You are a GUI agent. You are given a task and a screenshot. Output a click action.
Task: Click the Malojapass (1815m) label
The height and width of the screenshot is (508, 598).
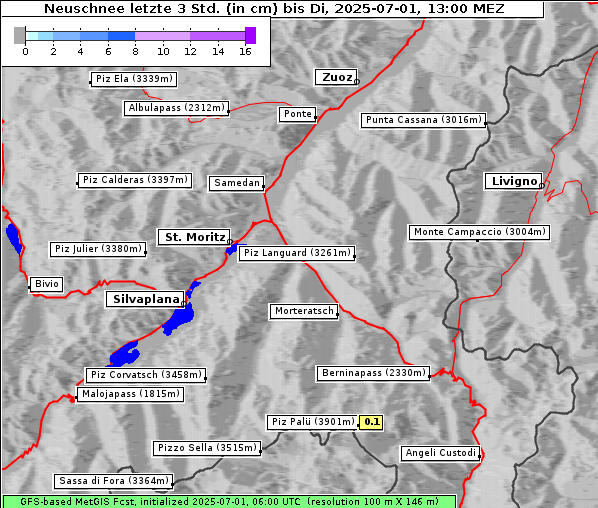coord(130,394)
